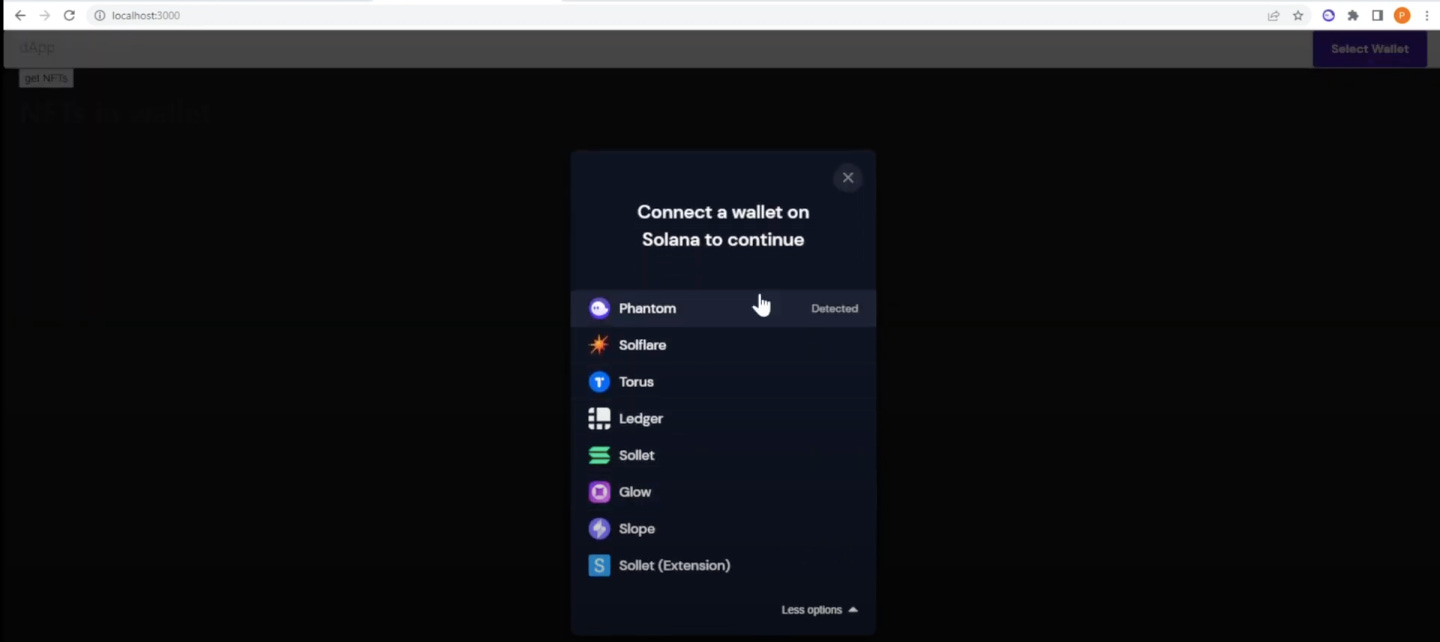
Task: Select the Ledger wallet icon
Action: coord(599,418)
